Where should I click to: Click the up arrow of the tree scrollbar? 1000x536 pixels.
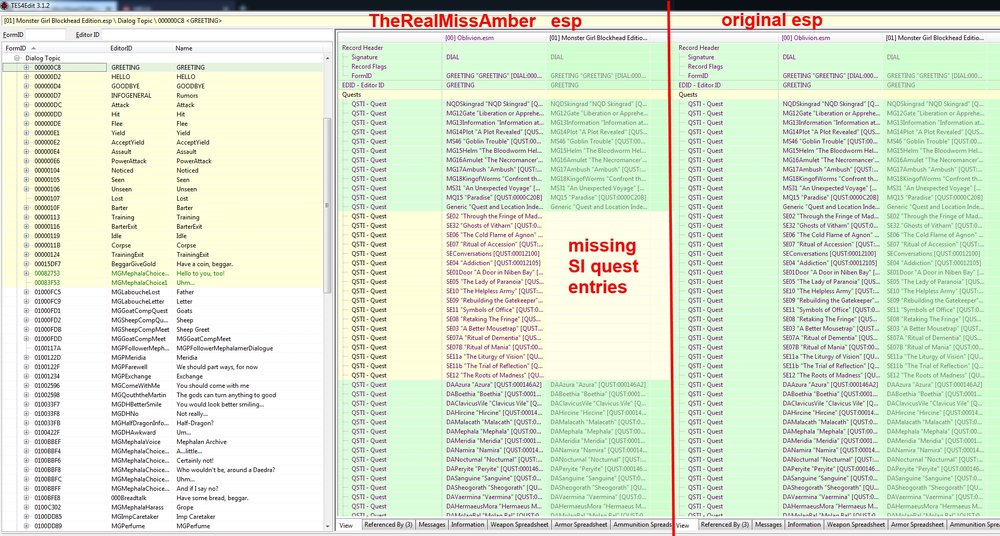[328, 58]
